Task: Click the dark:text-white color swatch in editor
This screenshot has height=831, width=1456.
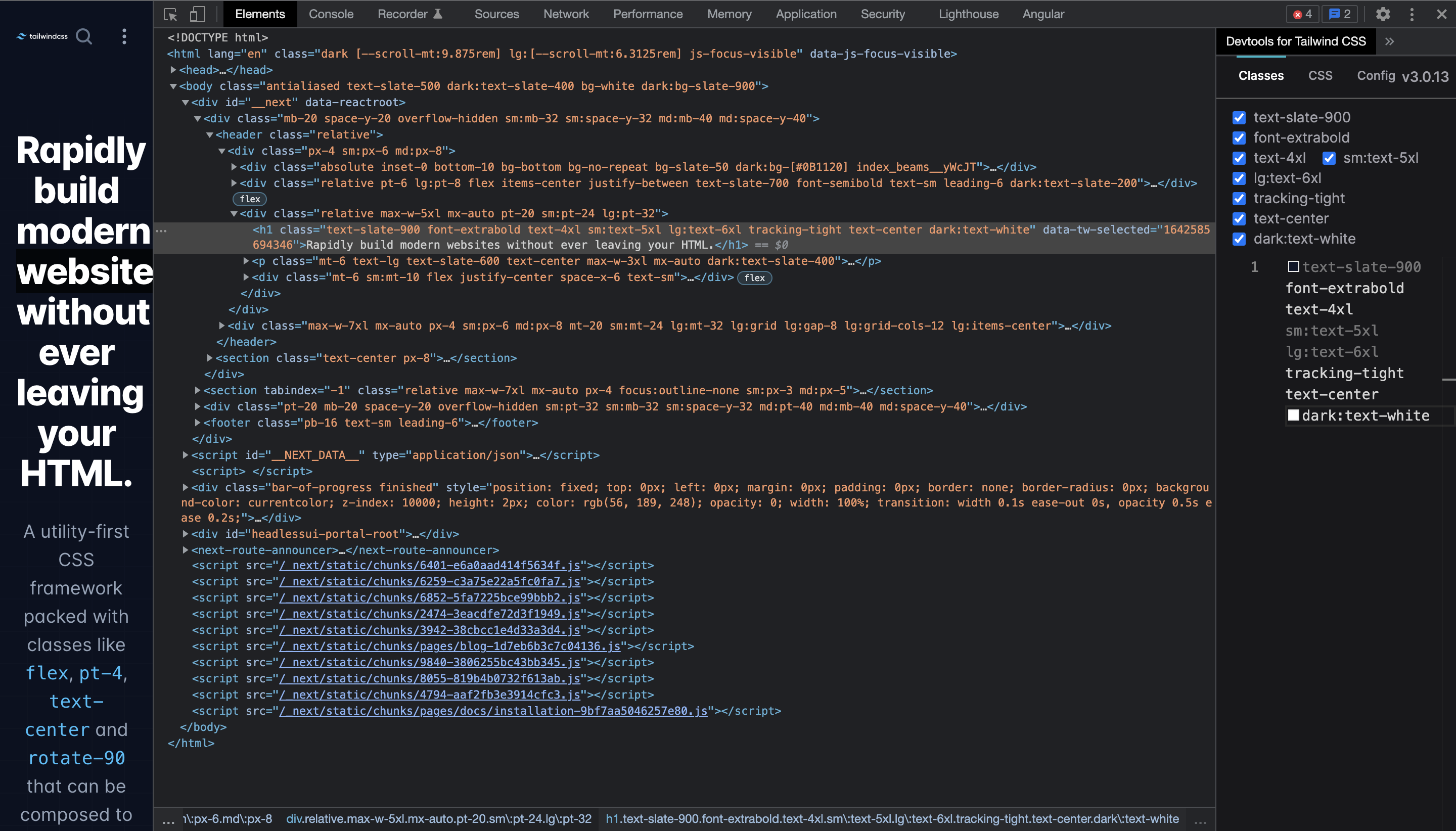Action: click(1294, 415)
